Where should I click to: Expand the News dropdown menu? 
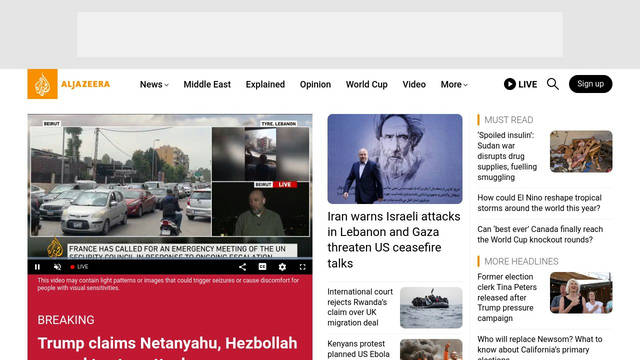154,84
